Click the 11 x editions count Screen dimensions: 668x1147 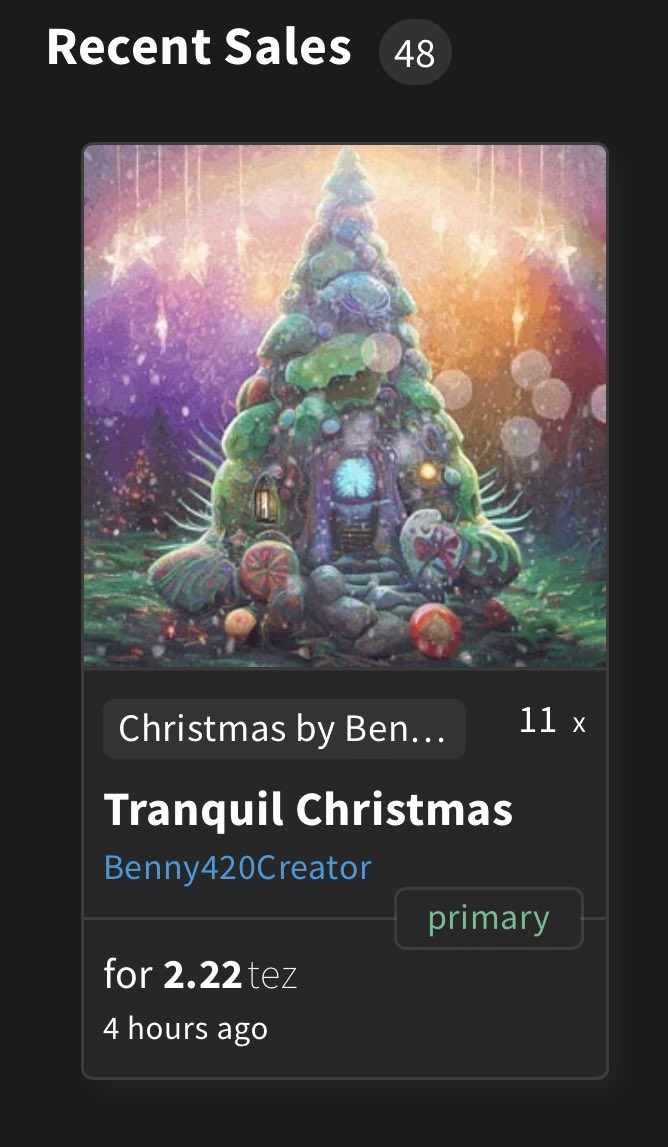552,722
